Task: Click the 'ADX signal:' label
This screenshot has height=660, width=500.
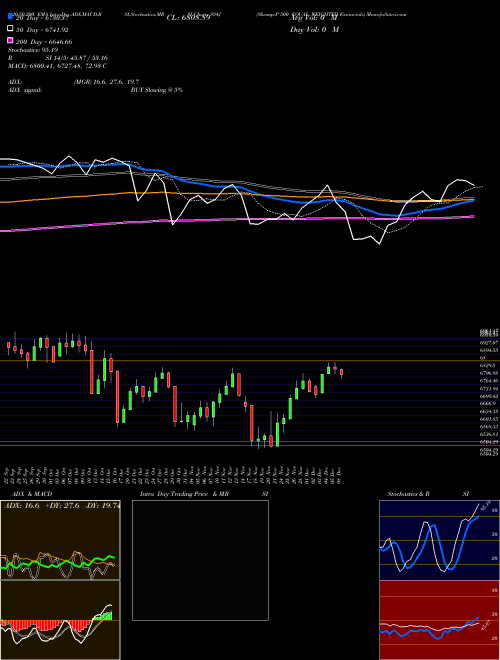Action: [25, 90]
